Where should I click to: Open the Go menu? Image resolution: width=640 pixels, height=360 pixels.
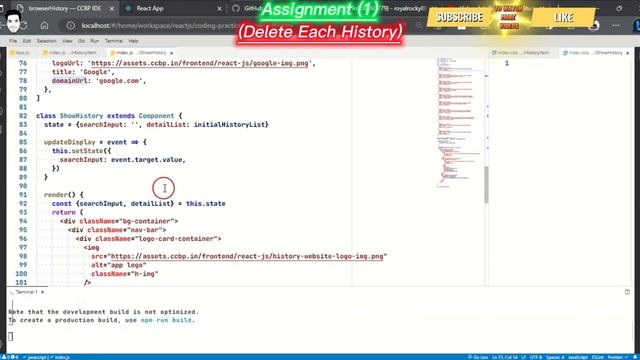[81, 41]
